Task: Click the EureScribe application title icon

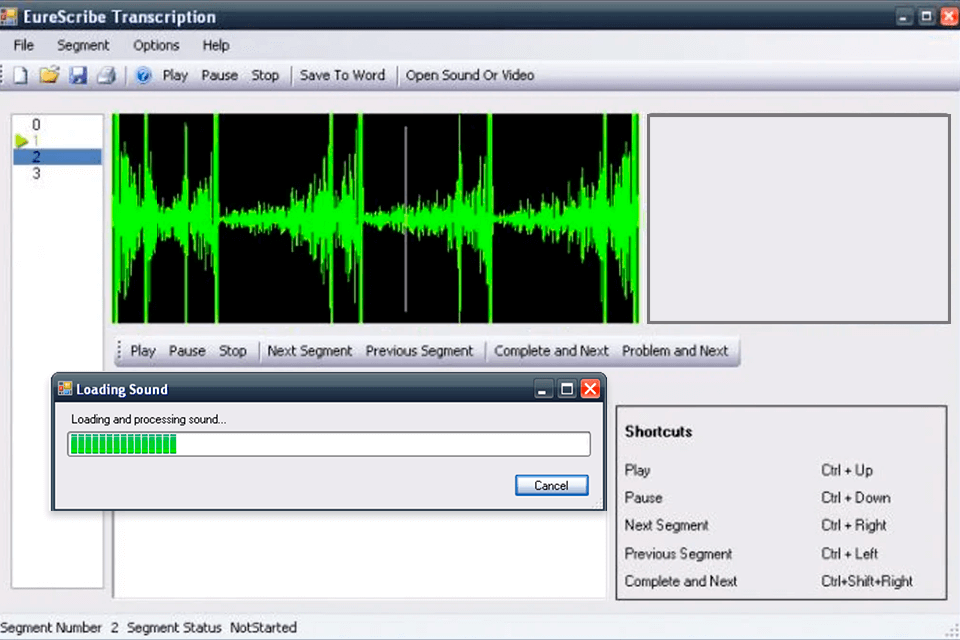Action: click(x=9, y=16)
